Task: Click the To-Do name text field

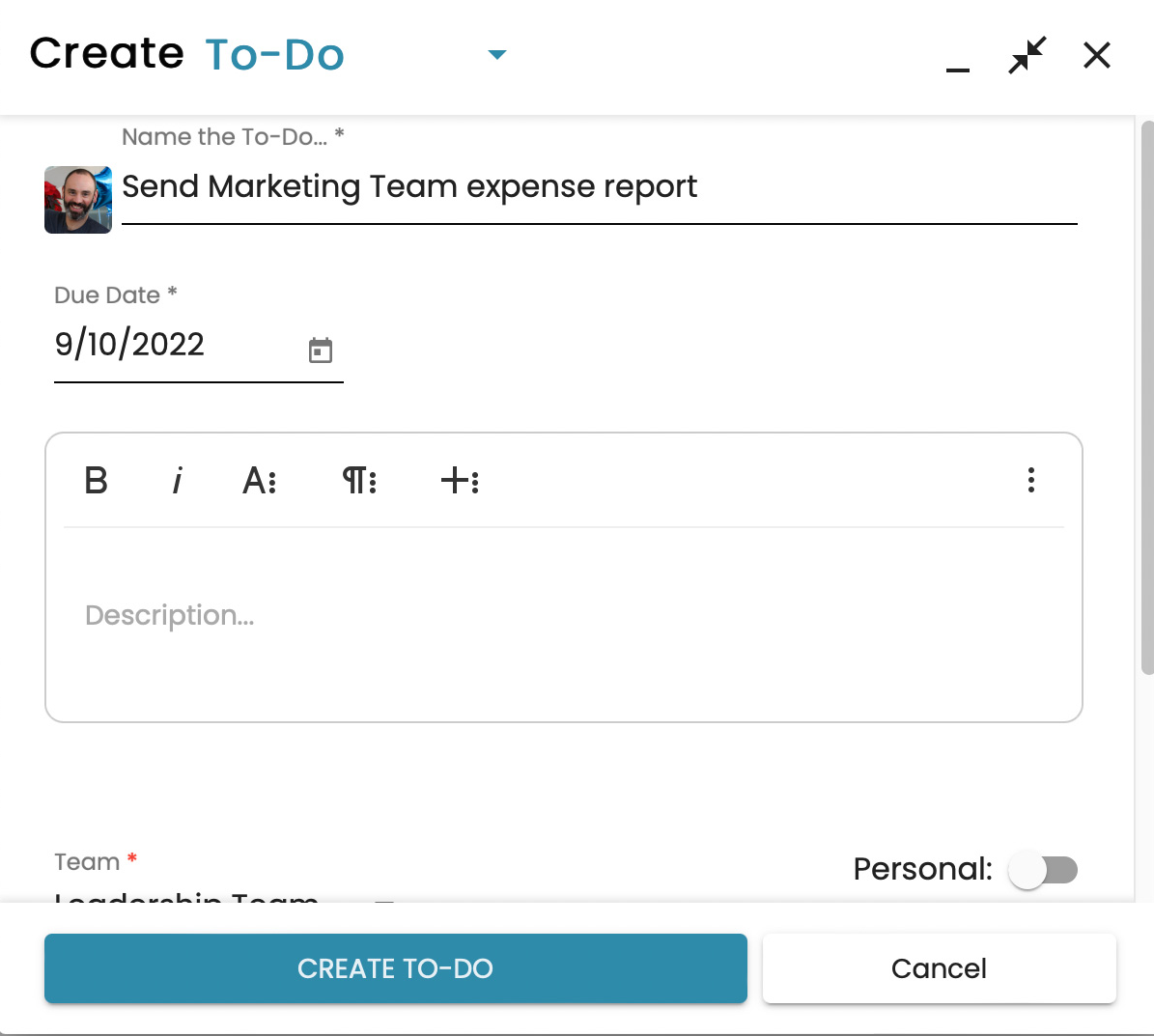Action: click(599, 187)
